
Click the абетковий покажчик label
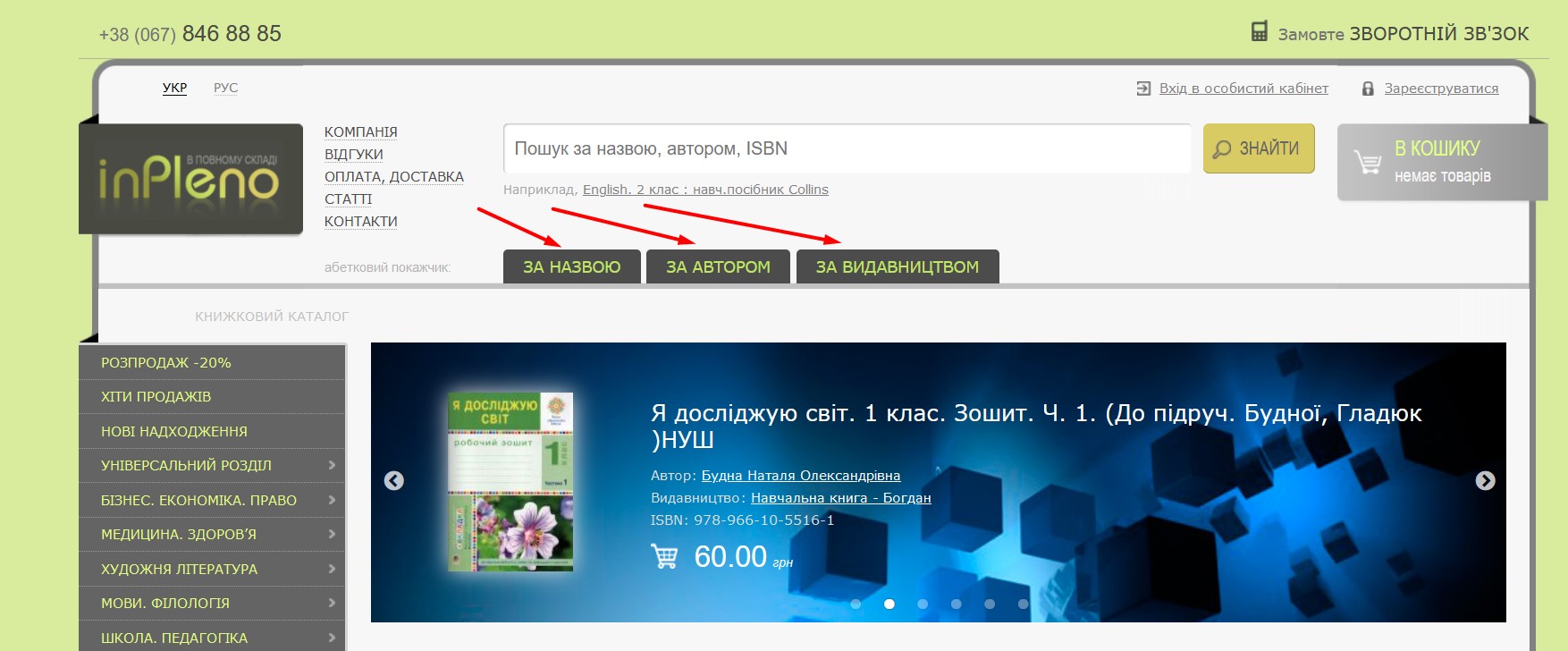[x=388, y=267]
